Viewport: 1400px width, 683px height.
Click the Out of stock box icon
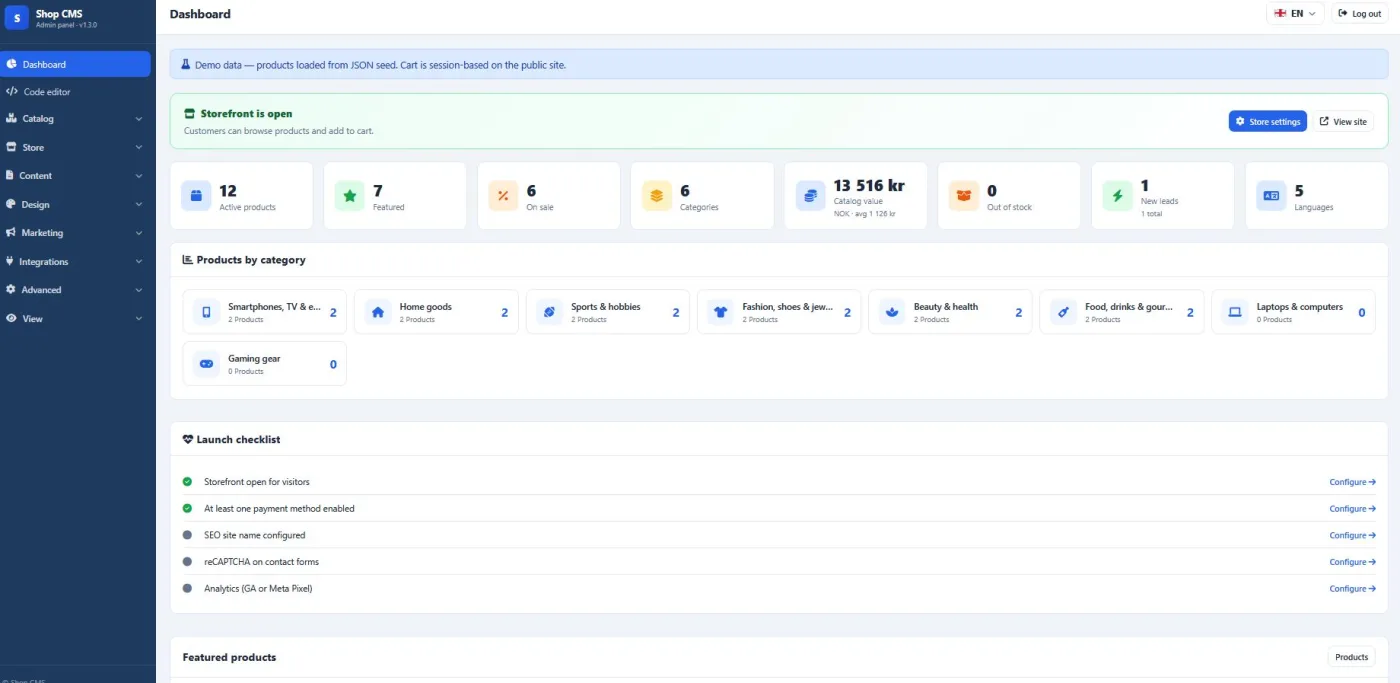(x=964, y=196)
